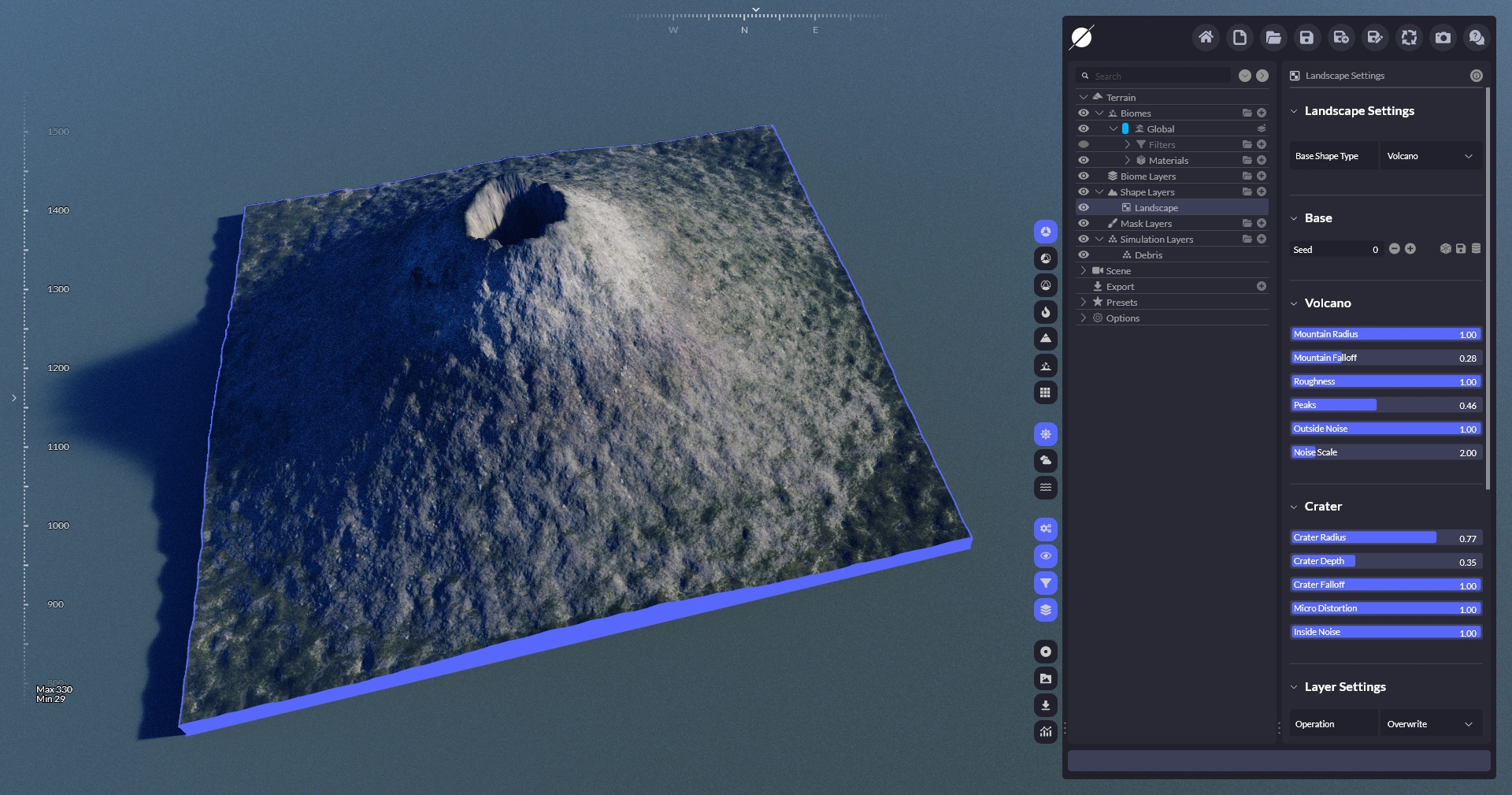This screenshot has width=1512, height=795.
Task: Randomize seed with the dice icon
Action: pos(1445,249)
